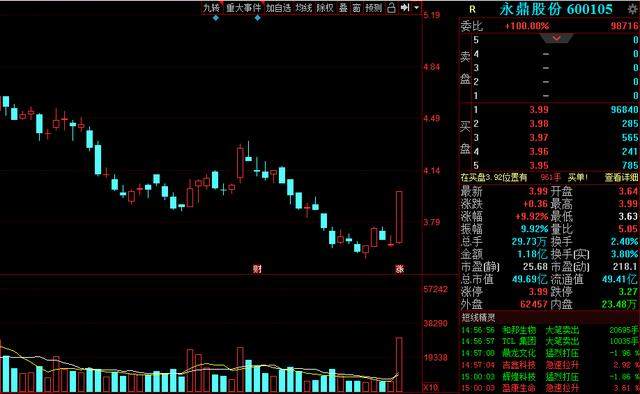The height and width of the screenshot is (394, 640).
Task: Click the last tall red candlestick
Action: [399, 217]
